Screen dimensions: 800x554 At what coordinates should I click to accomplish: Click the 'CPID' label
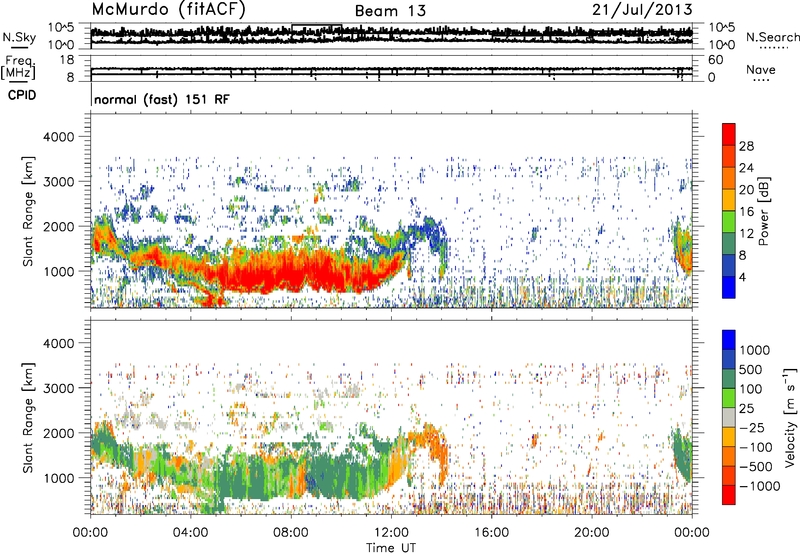22,95
